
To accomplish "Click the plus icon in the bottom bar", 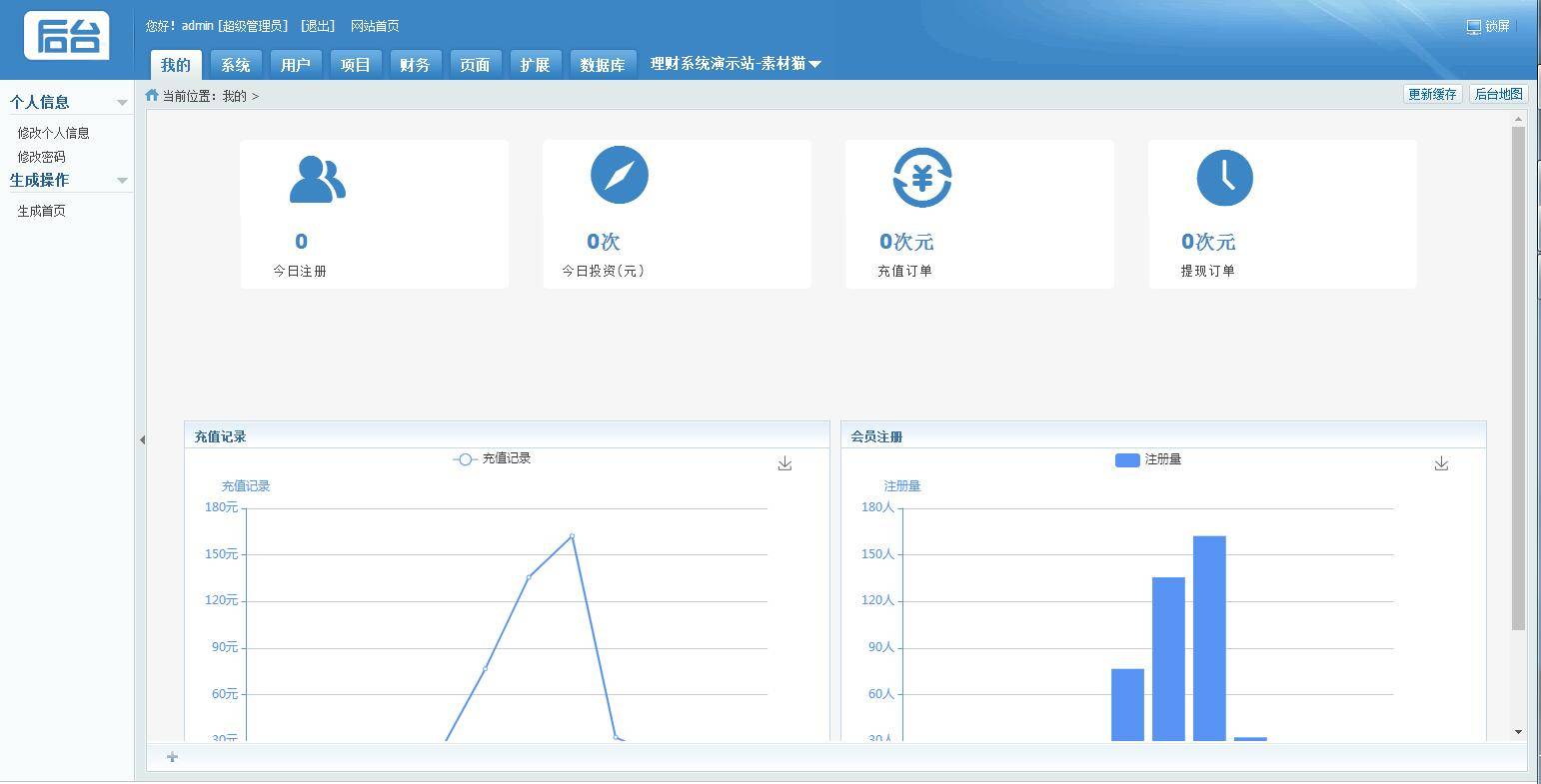I will 171,757.
